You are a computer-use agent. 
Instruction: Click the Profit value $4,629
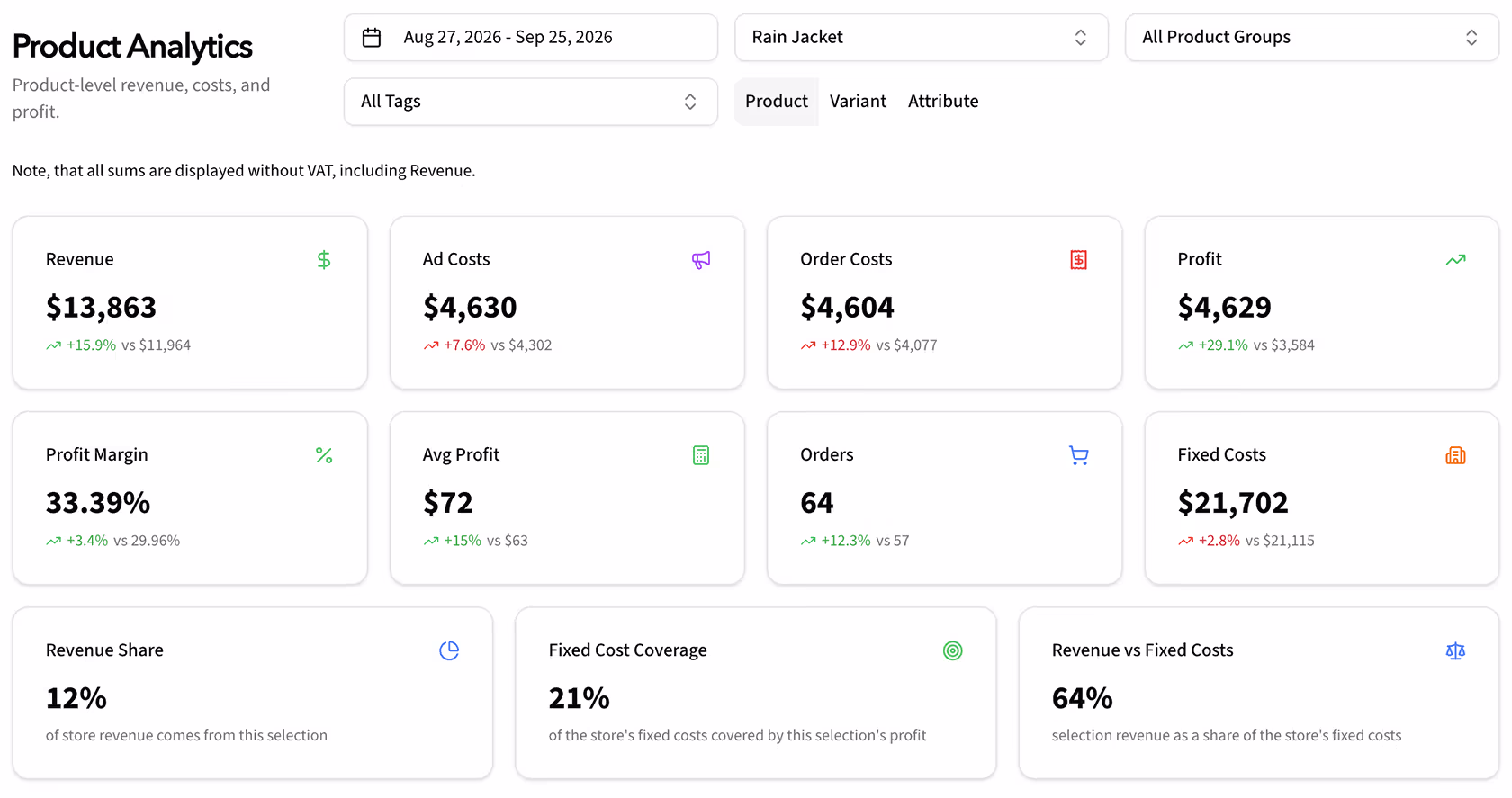[x=1224, y=308]
